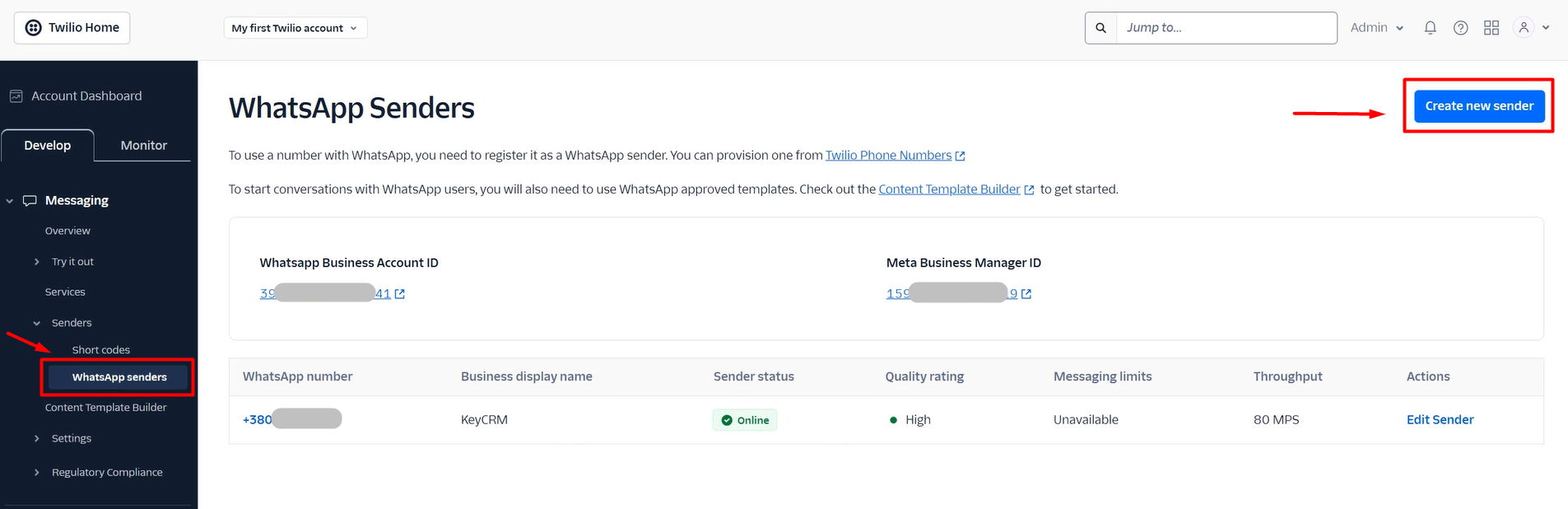
Task: Open the products grid icon
Action: pos(1491,28)
